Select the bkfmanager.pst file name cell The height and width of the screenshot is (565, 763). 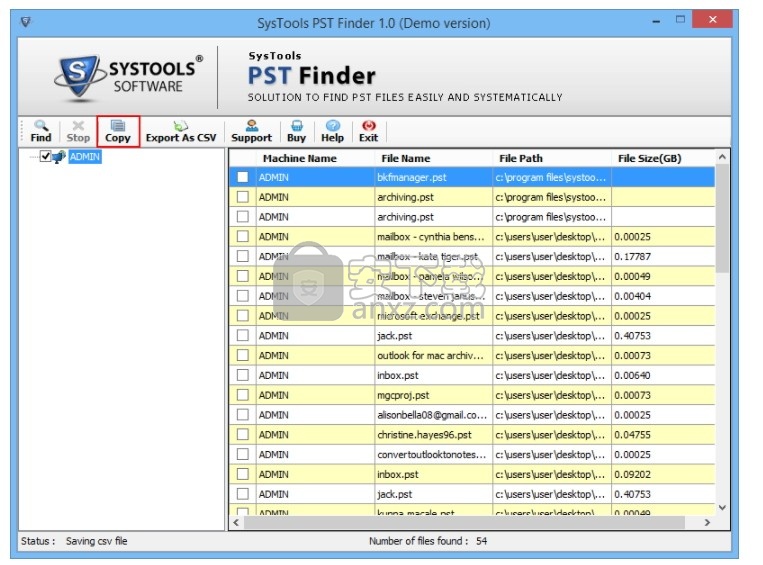click(434, 177)
